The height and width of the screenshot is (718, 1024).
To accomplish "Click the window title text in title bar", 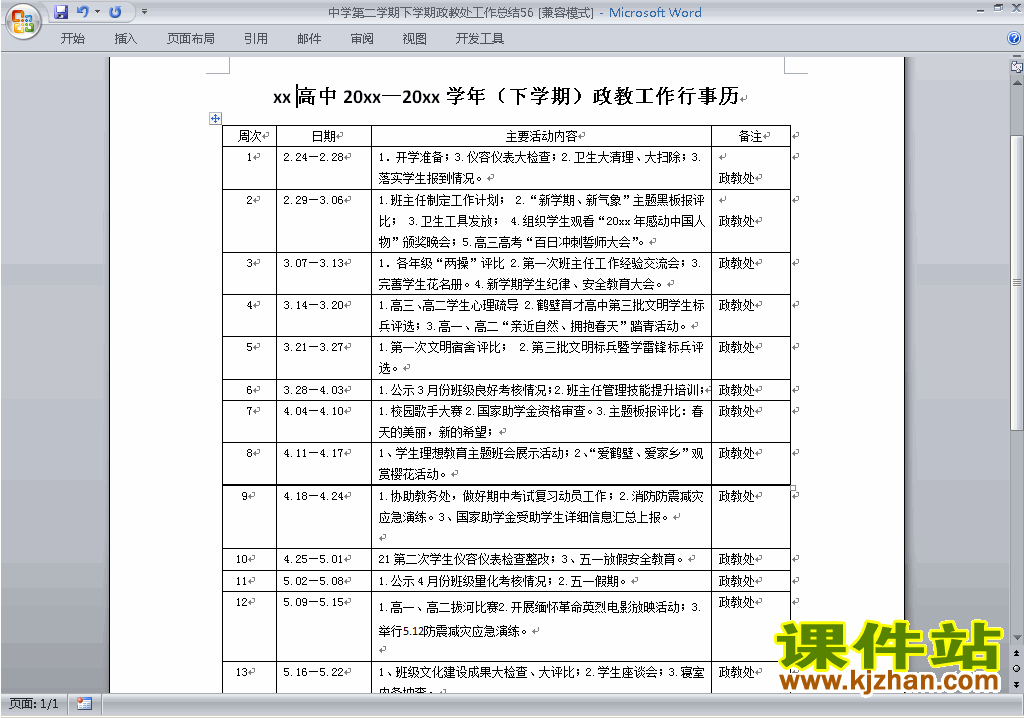I will 515,12.
